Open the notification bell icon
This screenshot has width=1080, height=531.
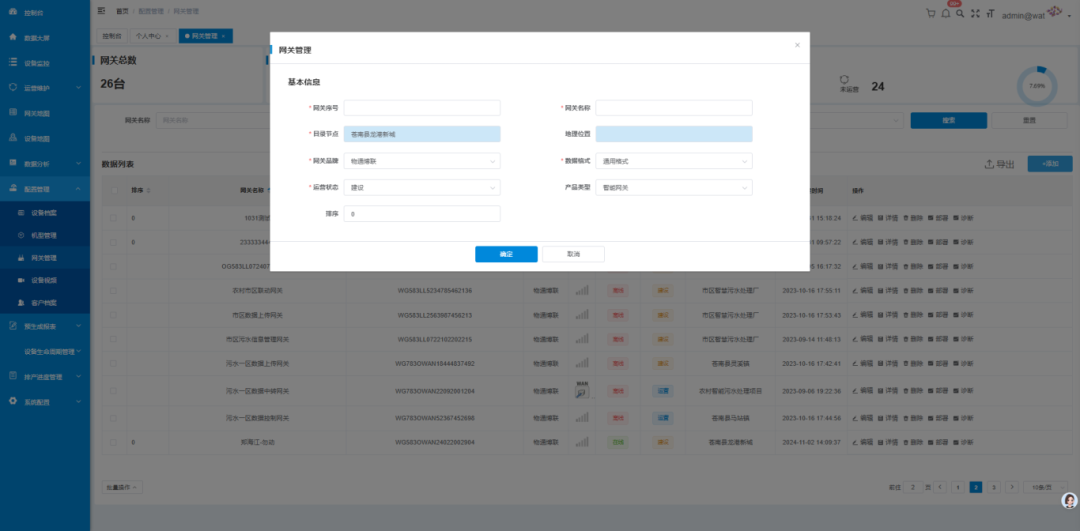[x=945, y=14]
